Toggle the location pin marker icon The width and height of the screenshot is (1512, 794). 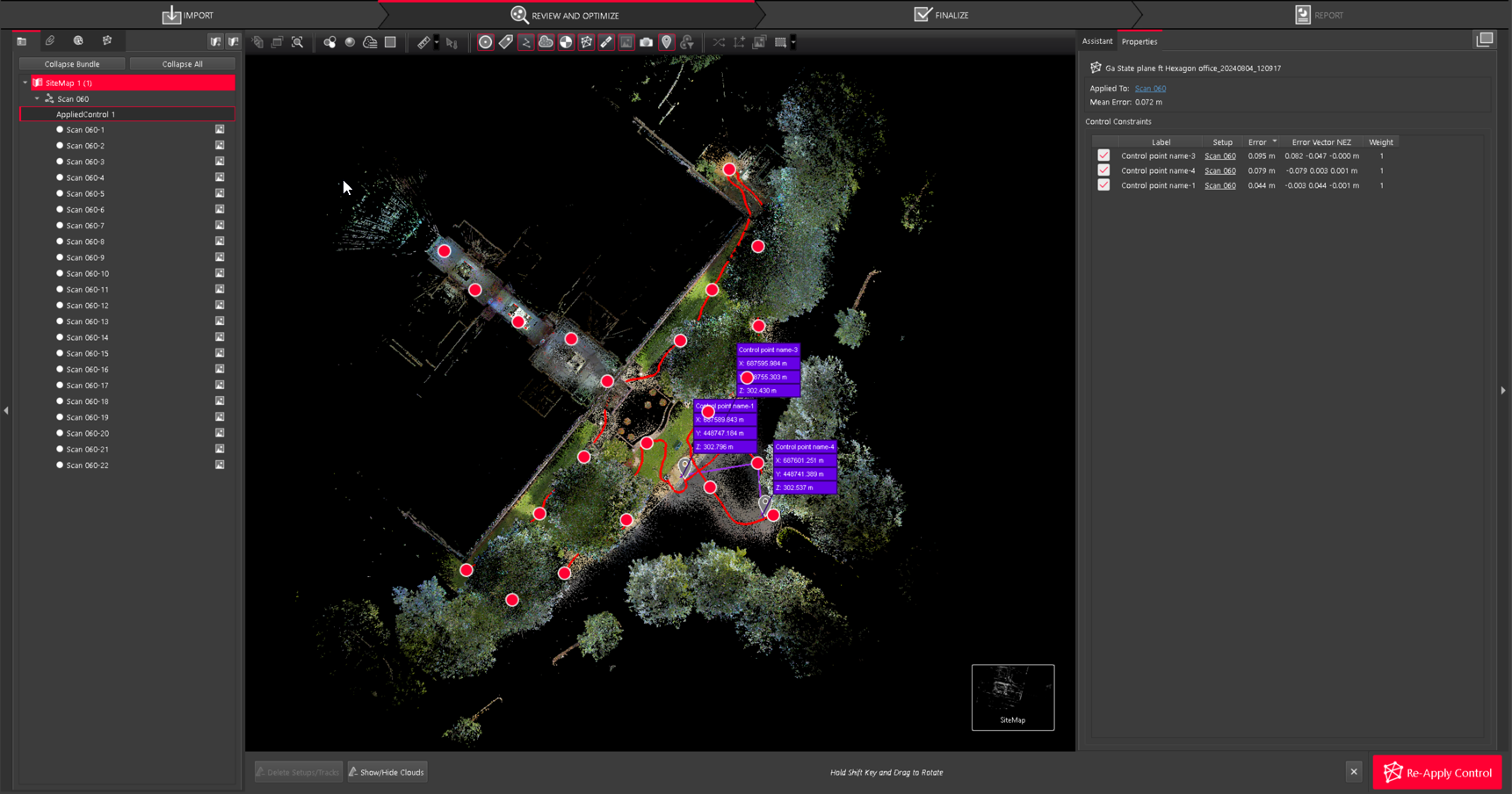667,42
